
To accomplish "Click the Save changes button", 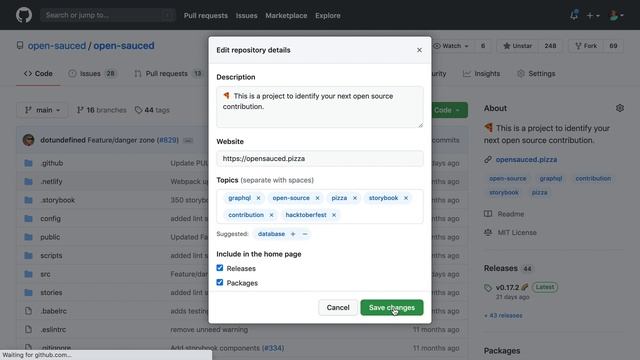I will tap(392, 307).
